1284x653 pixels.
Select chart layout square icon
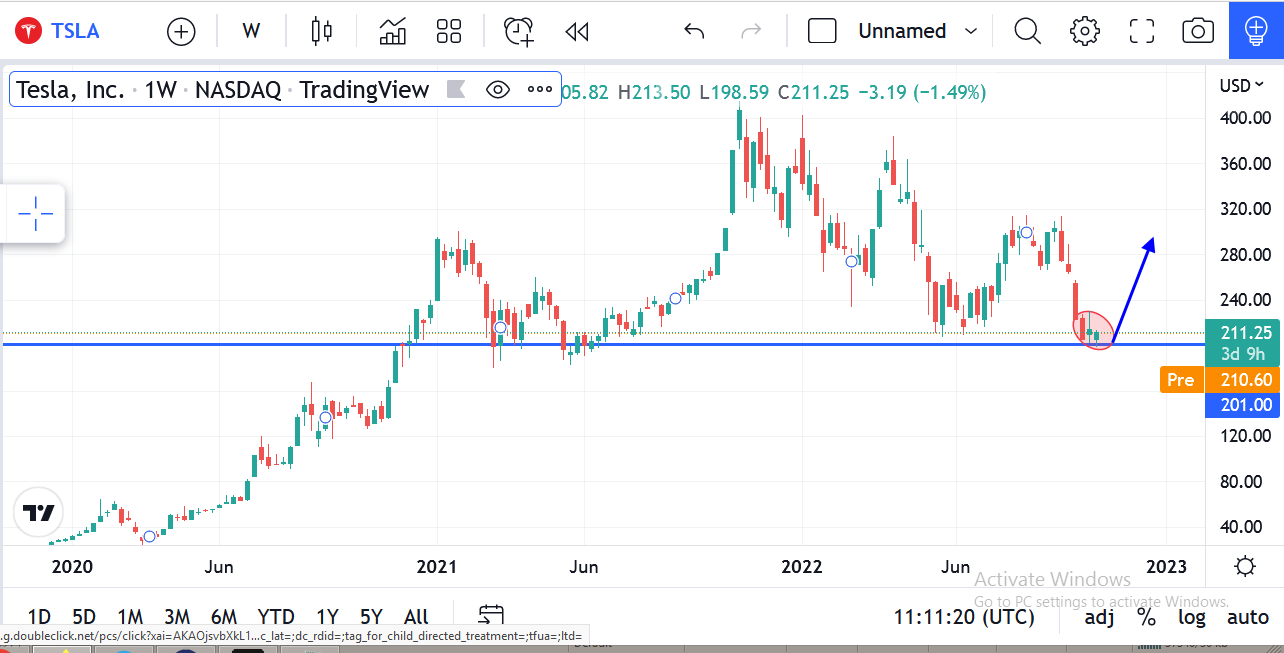(x=822, y=31)
